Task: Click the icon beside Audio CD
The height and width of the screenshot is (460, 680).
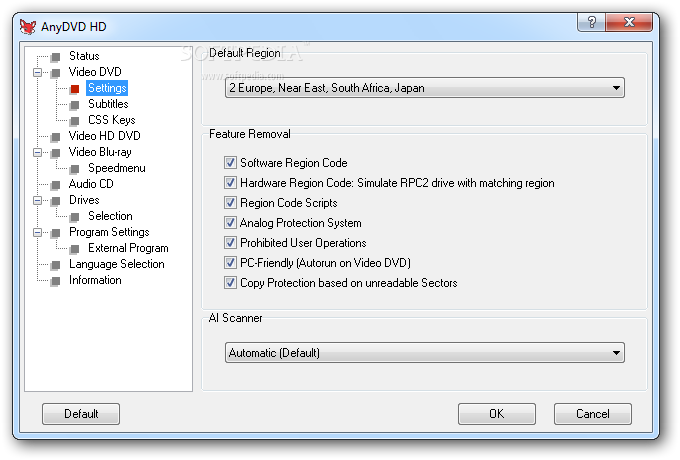Action: [x=56, y=185]
